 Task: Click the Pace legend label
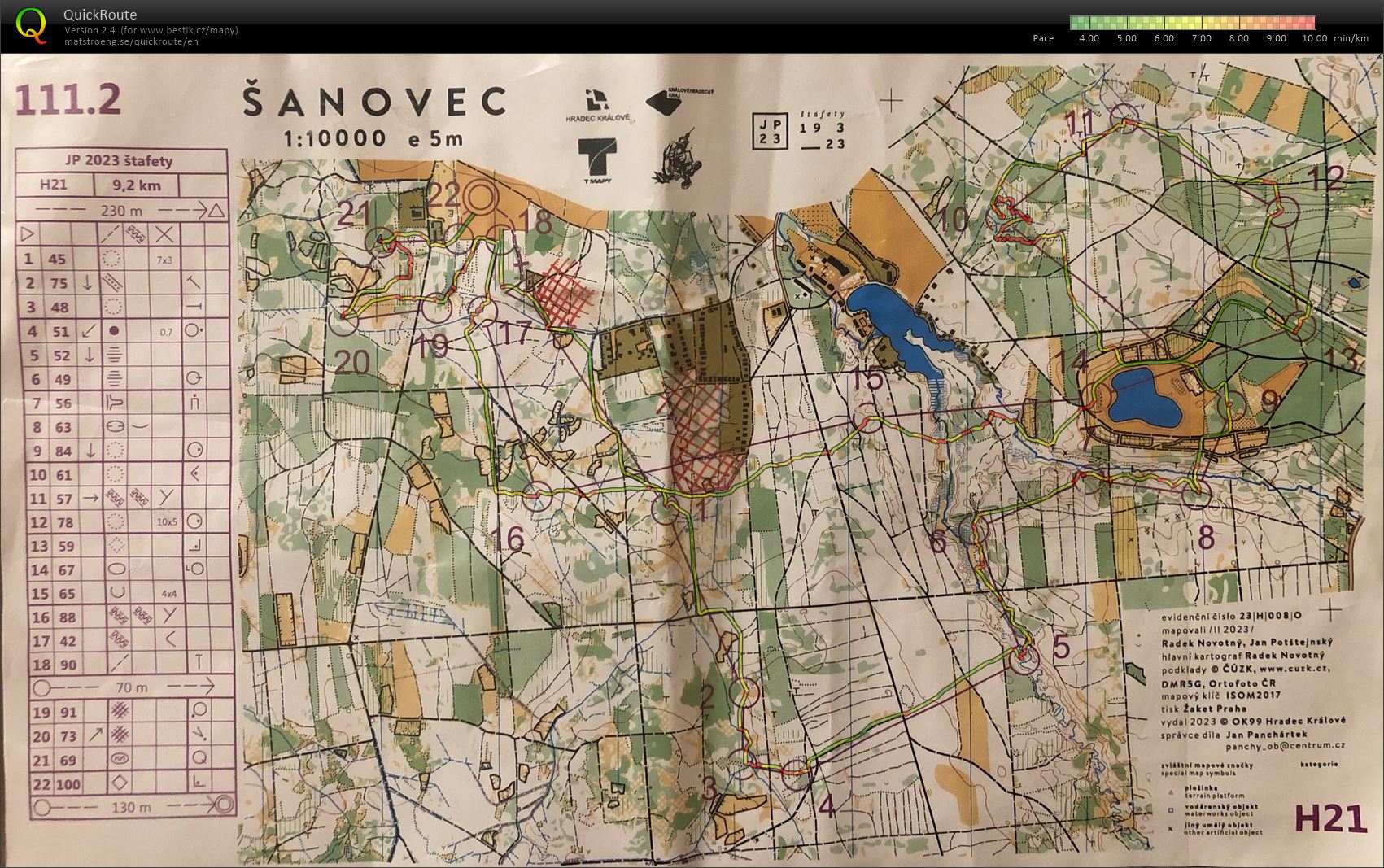1043,38
